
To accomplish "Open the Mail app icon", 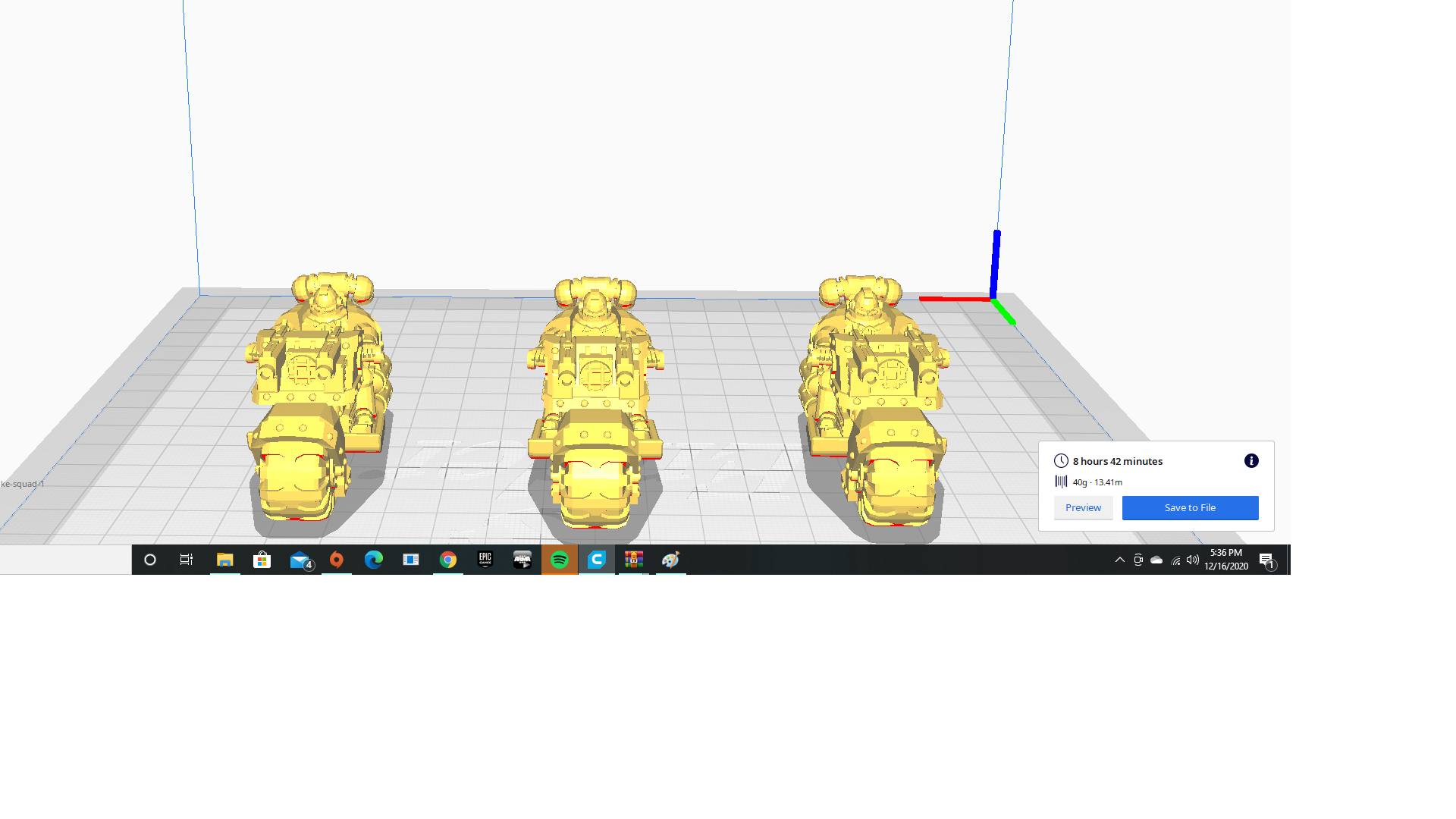I will click(300, 560).
